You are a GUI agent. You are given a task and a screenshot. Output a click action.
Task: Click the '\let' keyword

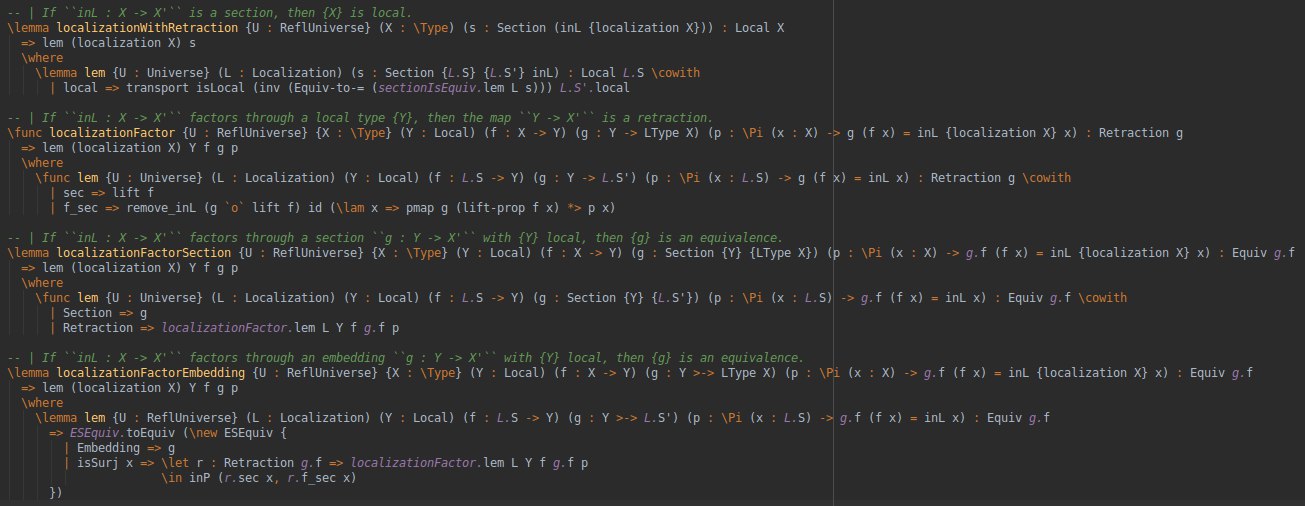(x=174, y=462)
